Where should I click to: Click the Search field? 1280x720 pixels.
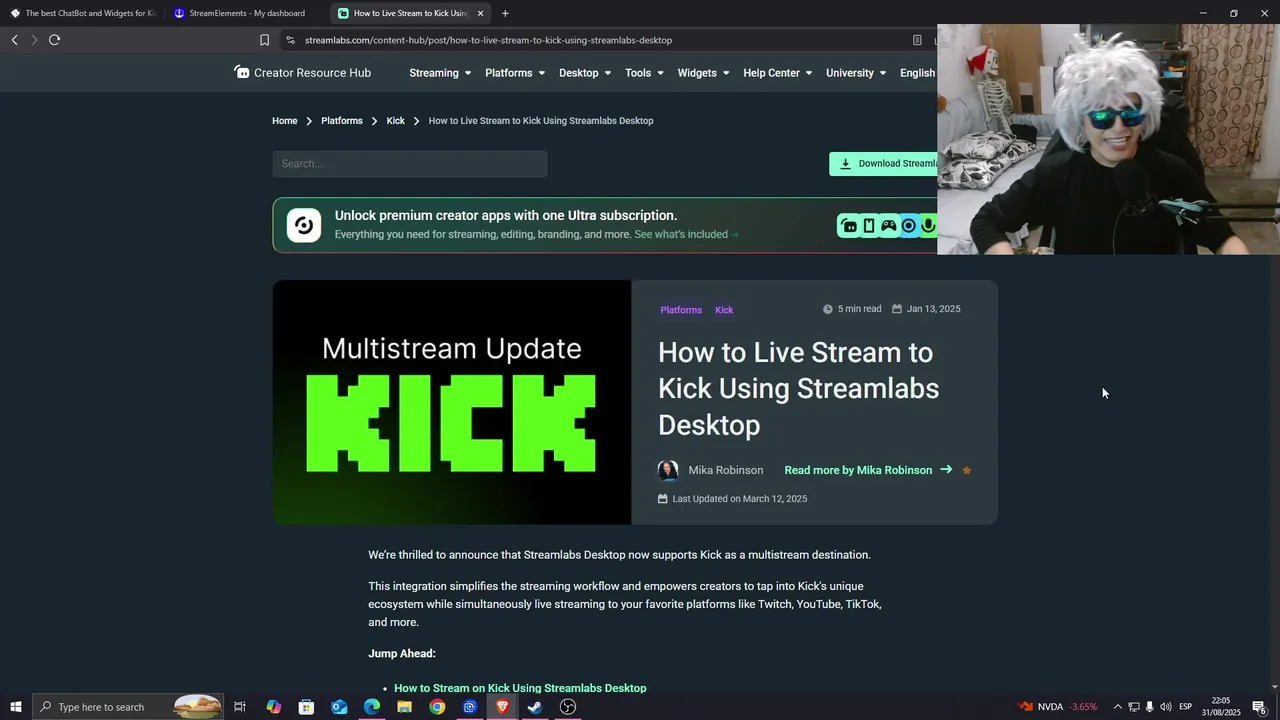pos(410,164)
